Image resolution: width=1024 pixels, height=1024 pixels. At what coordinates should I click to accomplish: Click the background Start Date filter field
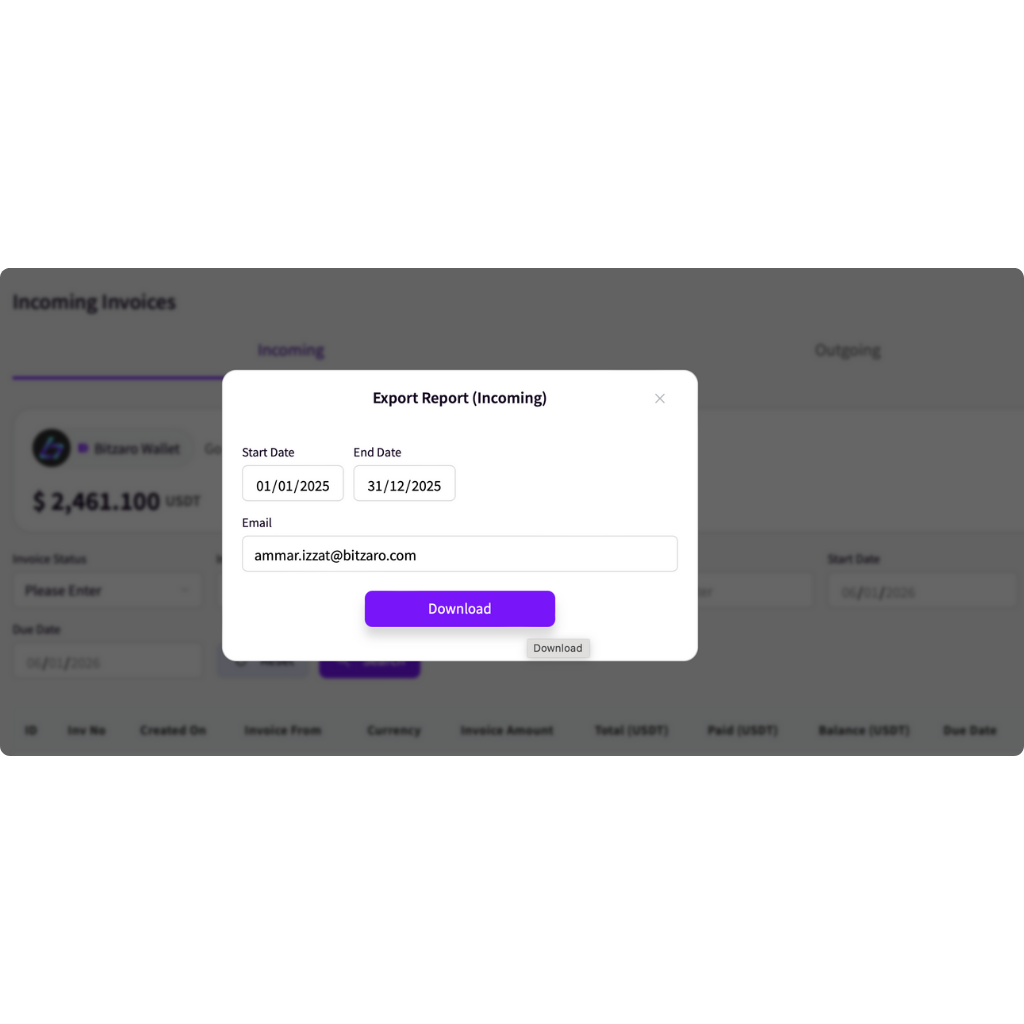pyautogui.click(x=922, y=592)
